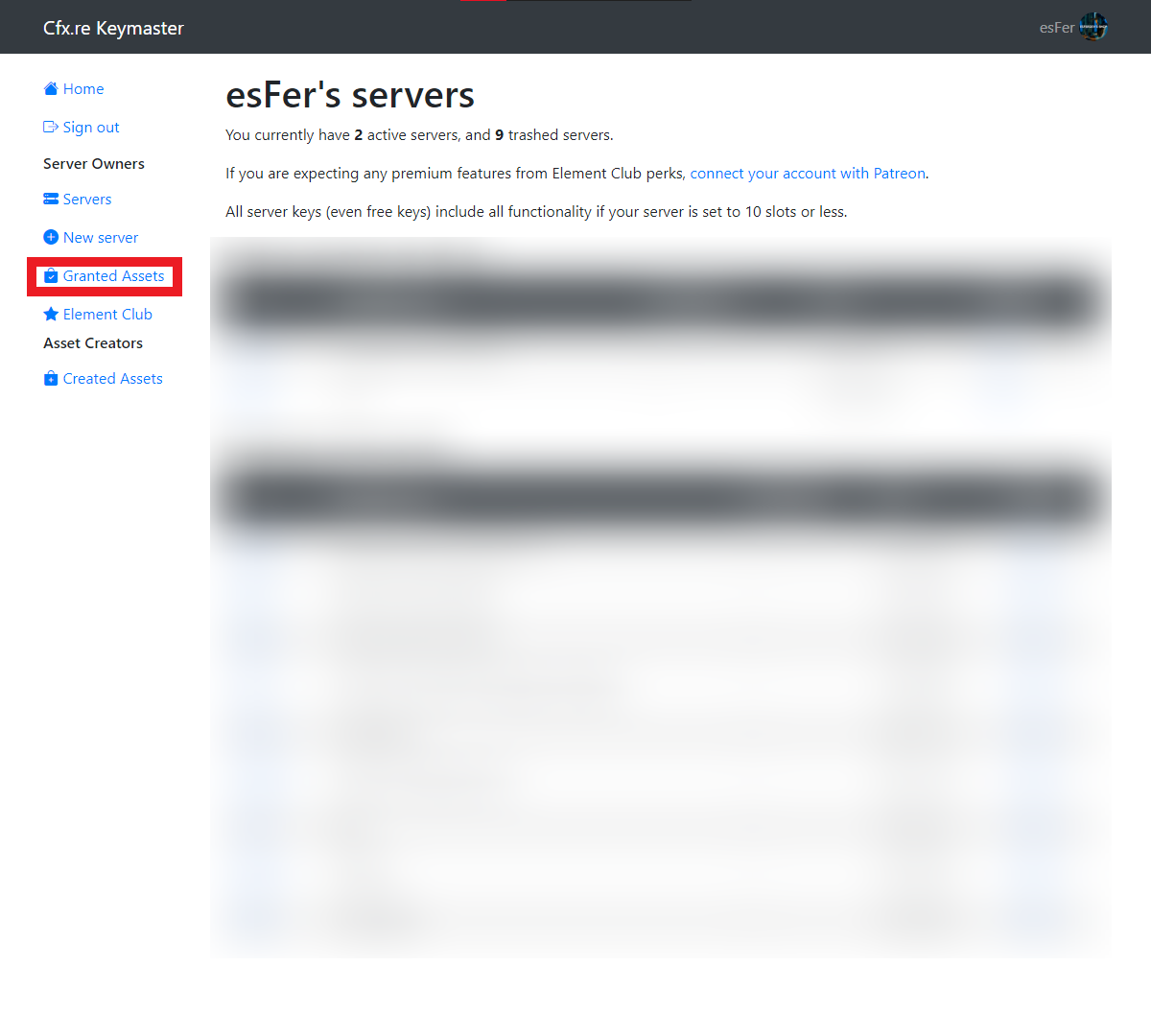Open the Servers link

(87, 200)
